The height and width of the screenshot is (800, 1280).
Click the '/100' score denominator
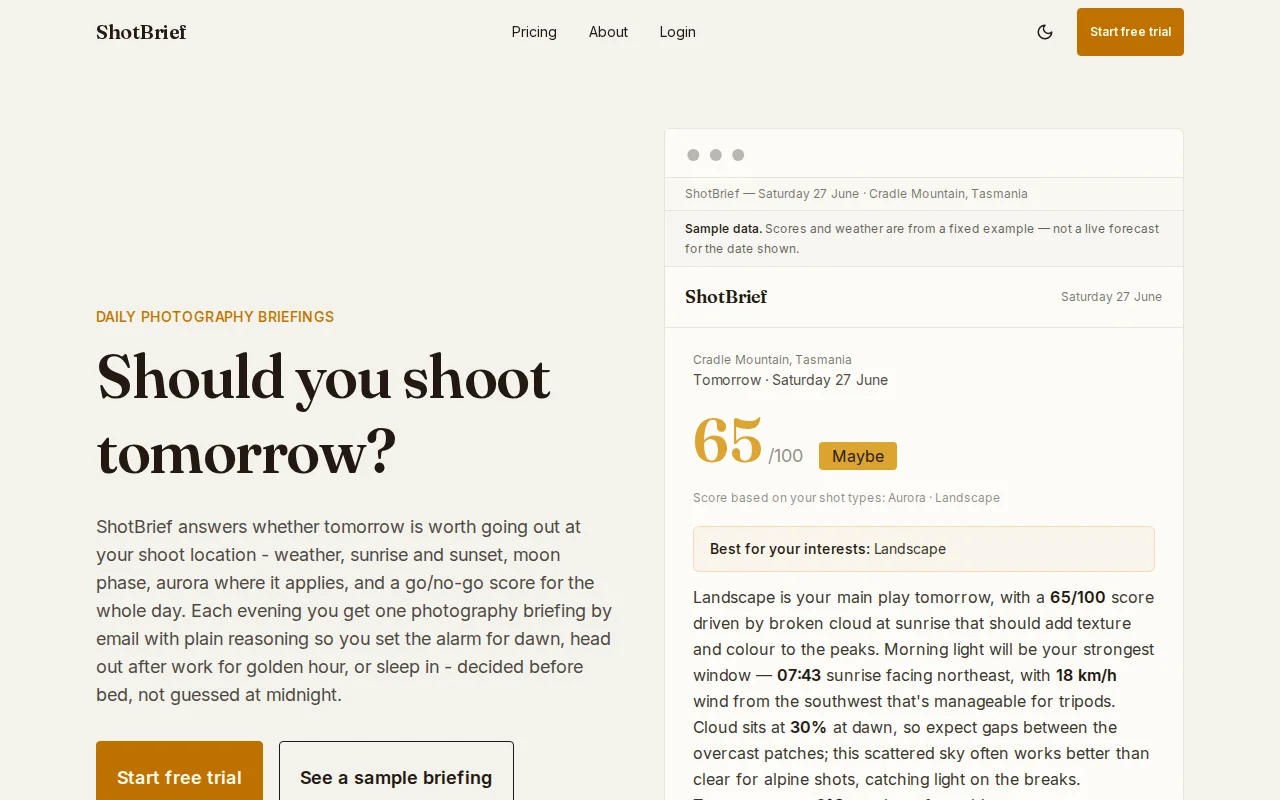pyautogui.click(x=786, y=456)
